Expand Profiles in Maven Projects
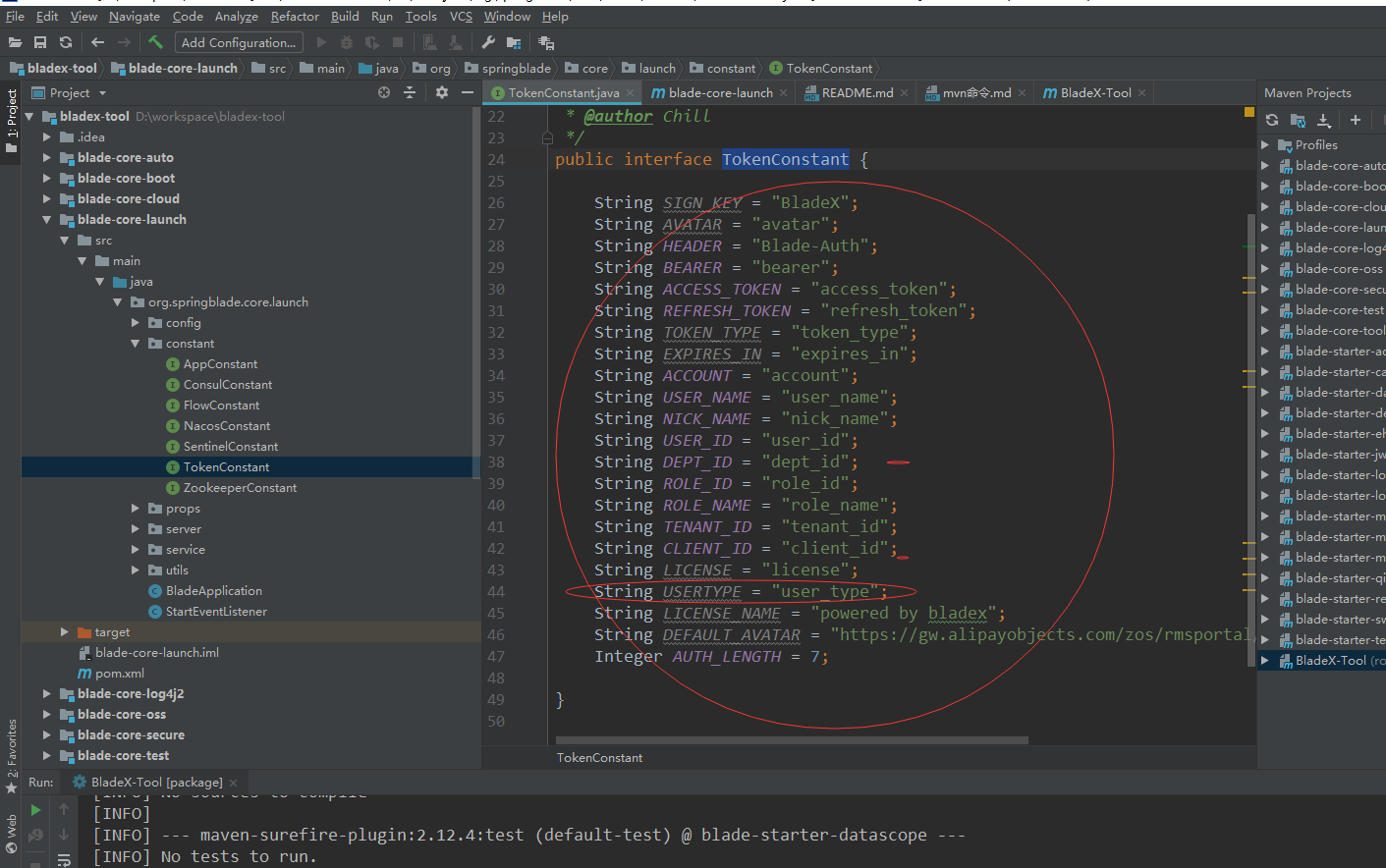This screenshot has height=868, width=1386. coord(1265,144)
